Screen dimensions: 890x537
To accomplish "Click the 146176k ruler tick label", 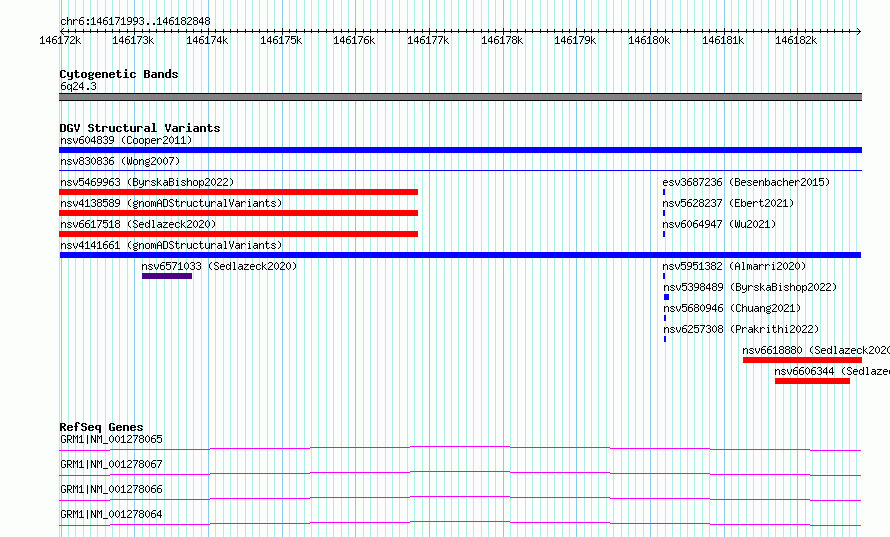I will (354, 40).
